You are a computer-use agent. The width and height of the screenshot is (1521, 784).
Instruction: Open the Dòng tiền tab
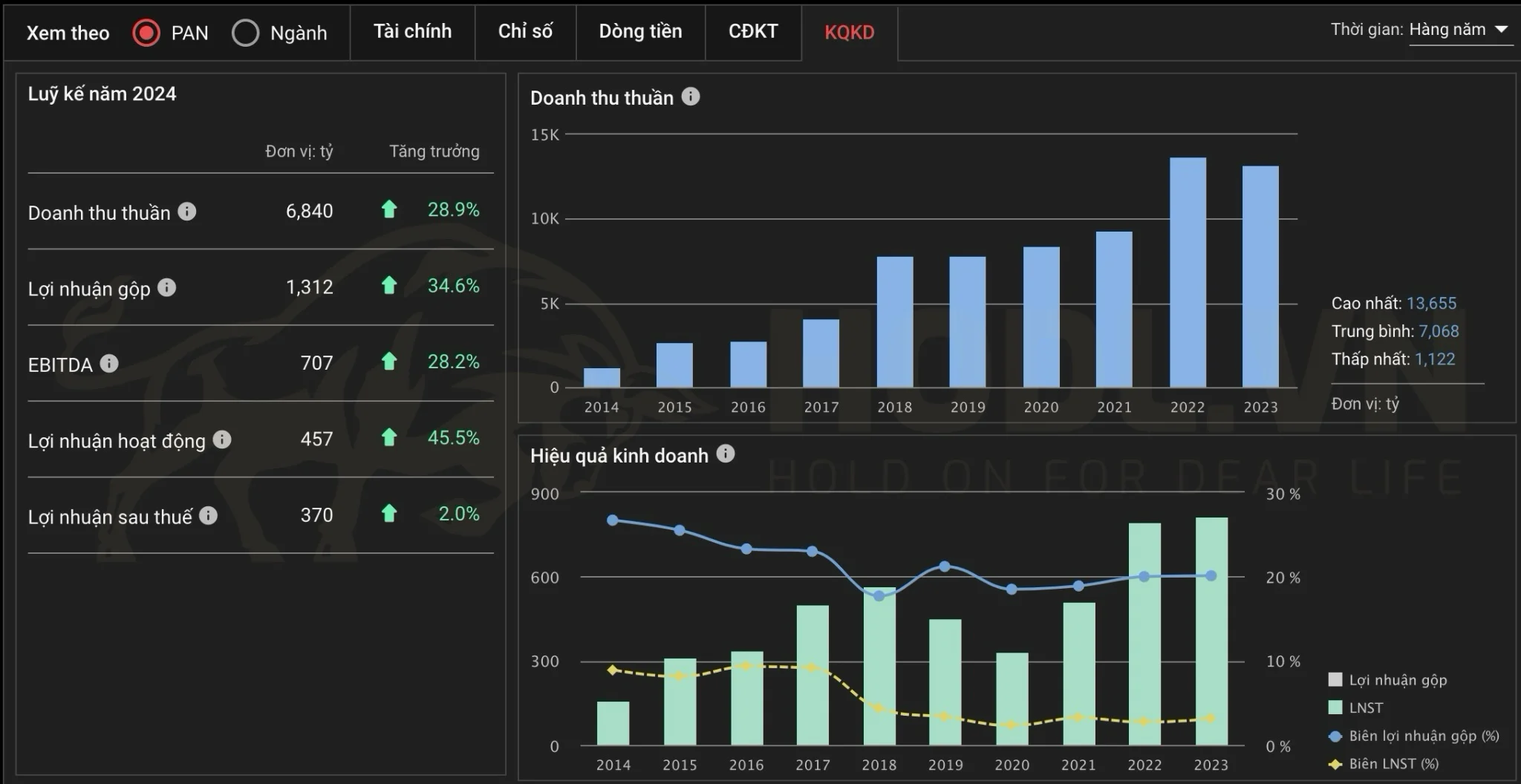[x=640, y=31]
